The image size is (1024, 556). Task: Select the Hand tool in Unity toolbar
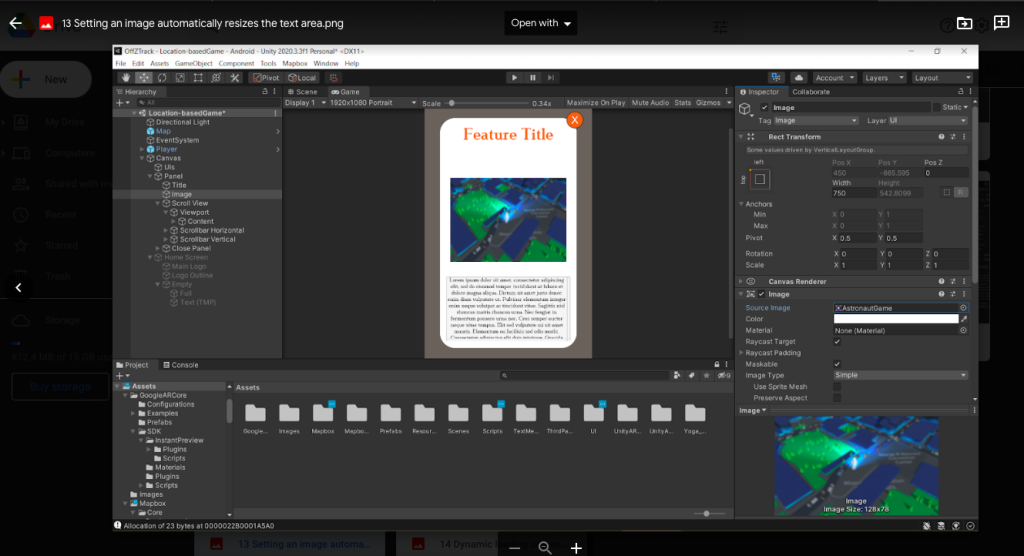(x=126, y=77)
